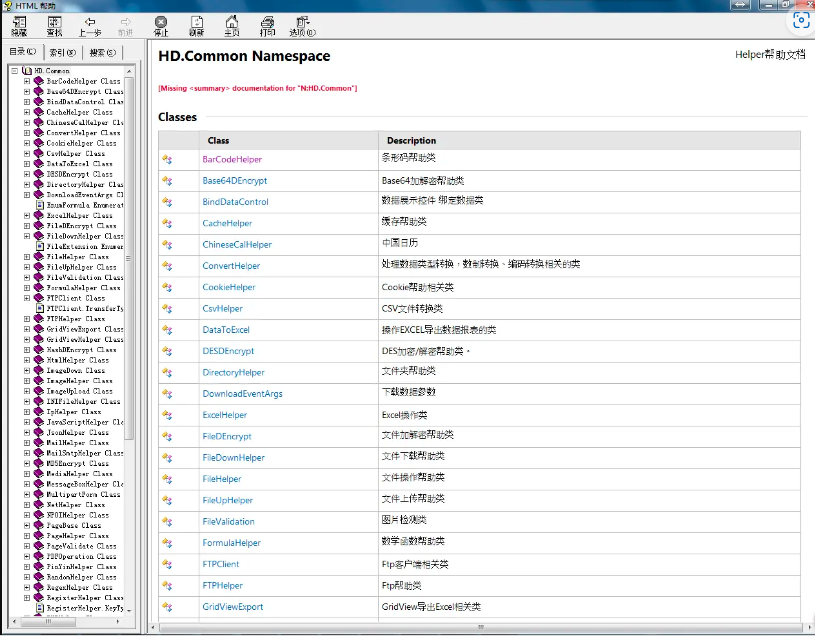Image resolution: width=815 pixels, height=636 pixels.
Task: Go to Home (主页) icon
Action: [x=231, y=25]
